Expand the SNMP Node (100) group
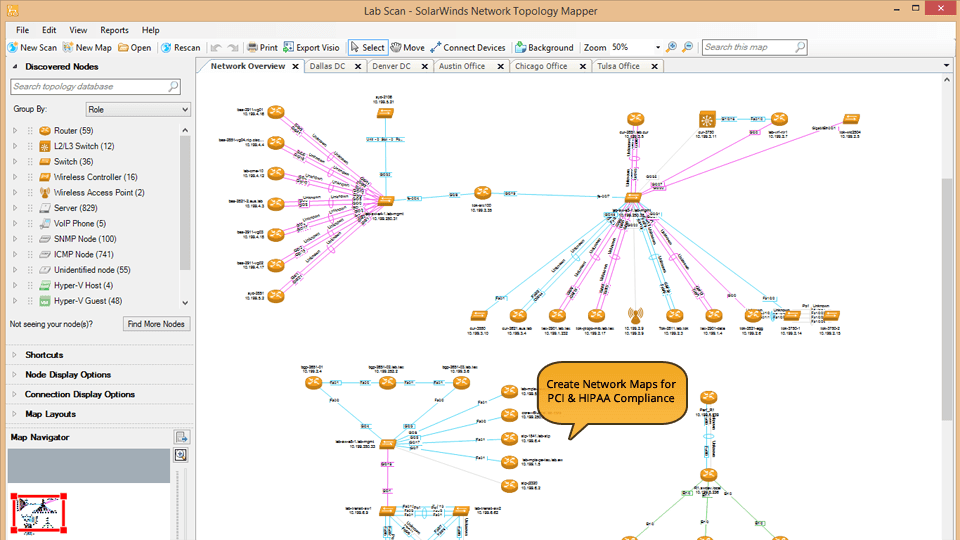 [15, 239]
